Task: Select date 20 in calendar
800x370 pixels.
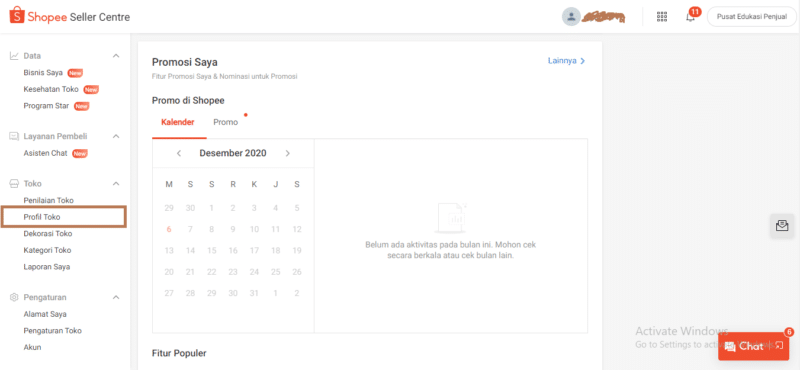Action: coord(169,272)
